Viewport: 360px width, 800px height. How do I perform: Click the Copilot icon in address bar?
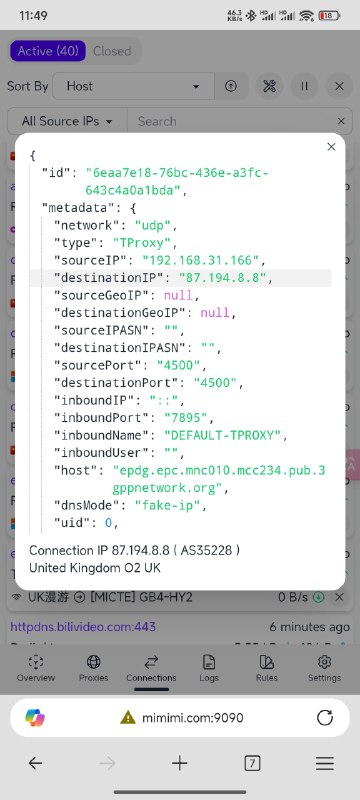pos(35,718)
